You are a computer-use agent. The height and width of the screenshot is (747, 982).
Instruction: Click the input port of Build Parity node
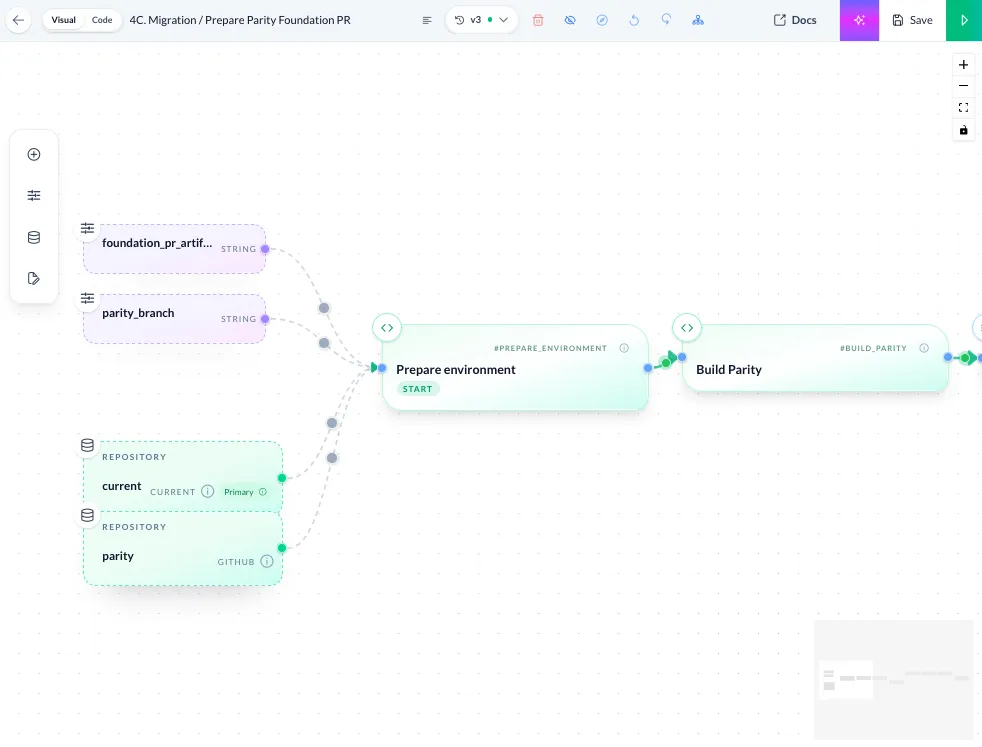[x=682, y=357]
